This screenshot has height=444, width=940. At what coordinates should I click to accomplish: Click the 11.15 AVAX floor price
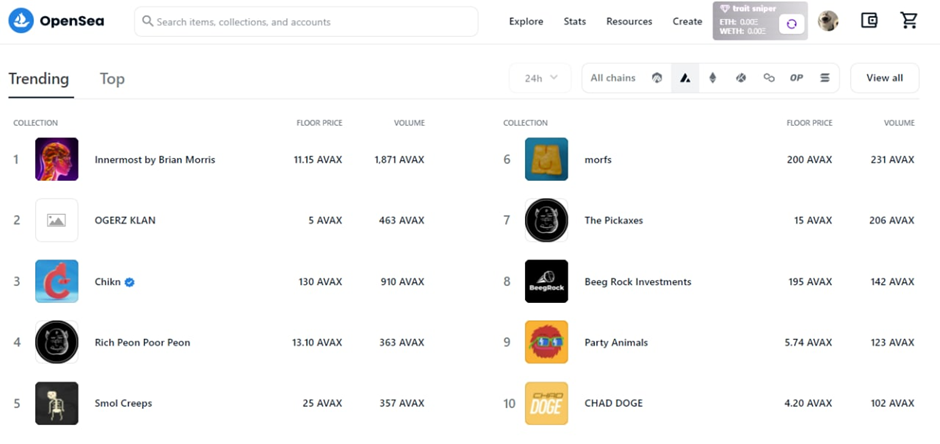click(318, 160)
